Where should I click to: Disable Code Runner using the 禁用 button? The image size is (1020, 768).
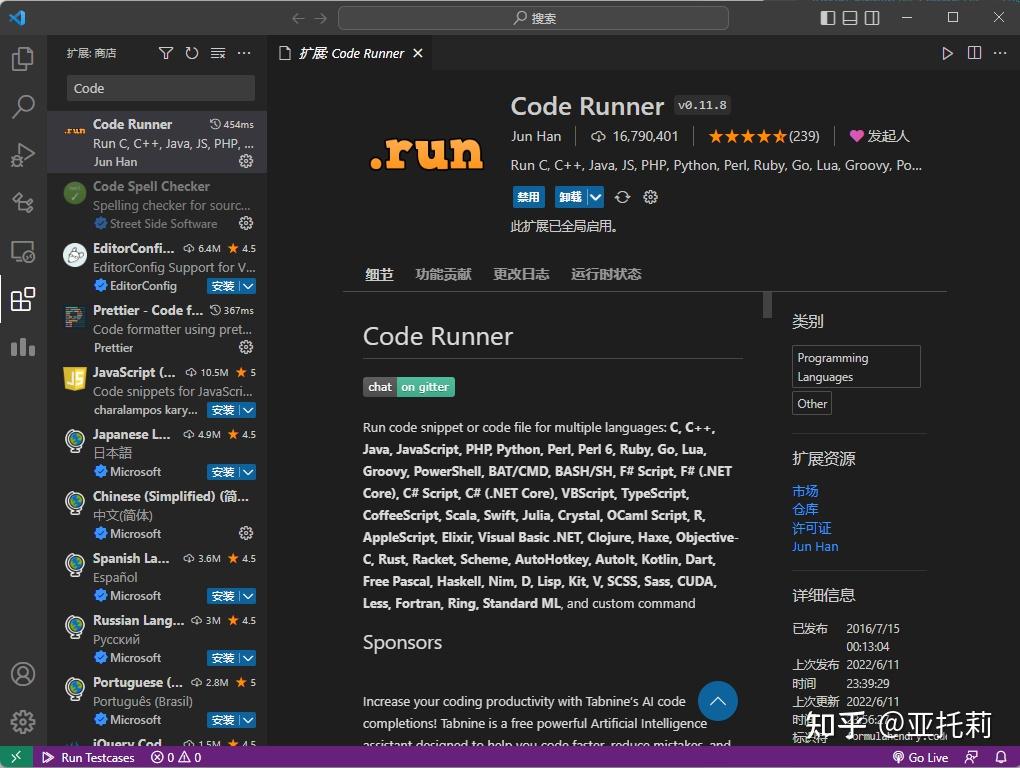click(x=528, y=197)
